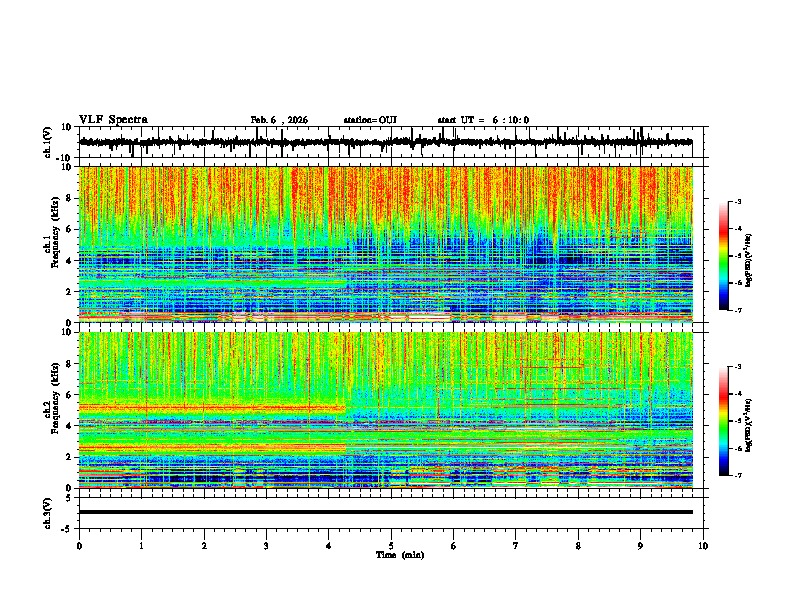Click the "Time (min)" x-axis label
The height and width of the screenshot is (612, 792).
[x=400, y=555]
